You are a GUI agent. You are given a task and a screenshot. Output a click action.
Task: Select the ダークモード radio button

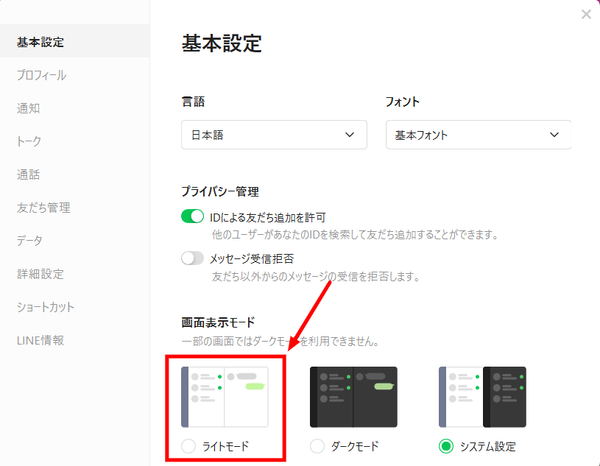pos(317,446)
